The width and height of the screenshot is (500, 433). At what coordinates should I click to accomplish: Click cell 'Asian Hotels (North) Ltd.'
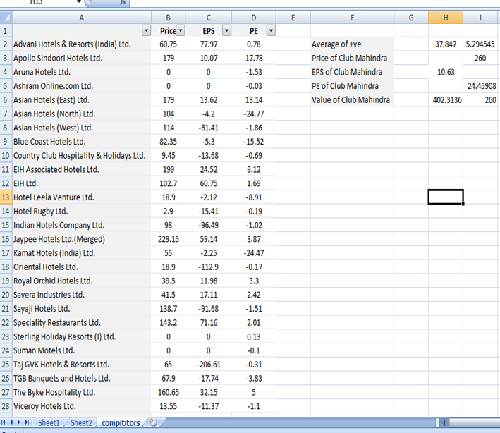click(x=82, y=114)
